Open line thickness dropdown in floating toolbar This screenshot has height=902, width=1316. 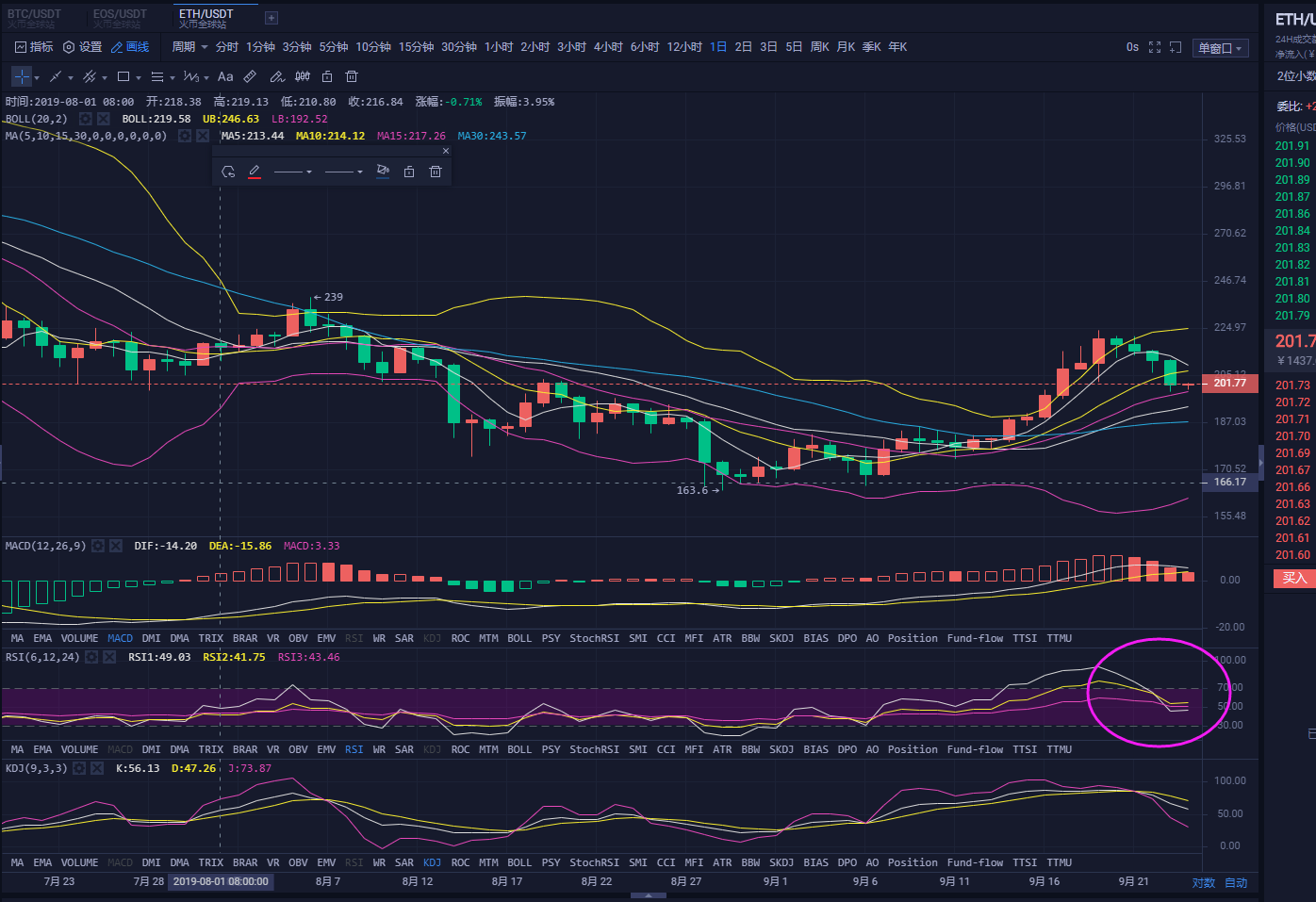click(x=293, y=172)
